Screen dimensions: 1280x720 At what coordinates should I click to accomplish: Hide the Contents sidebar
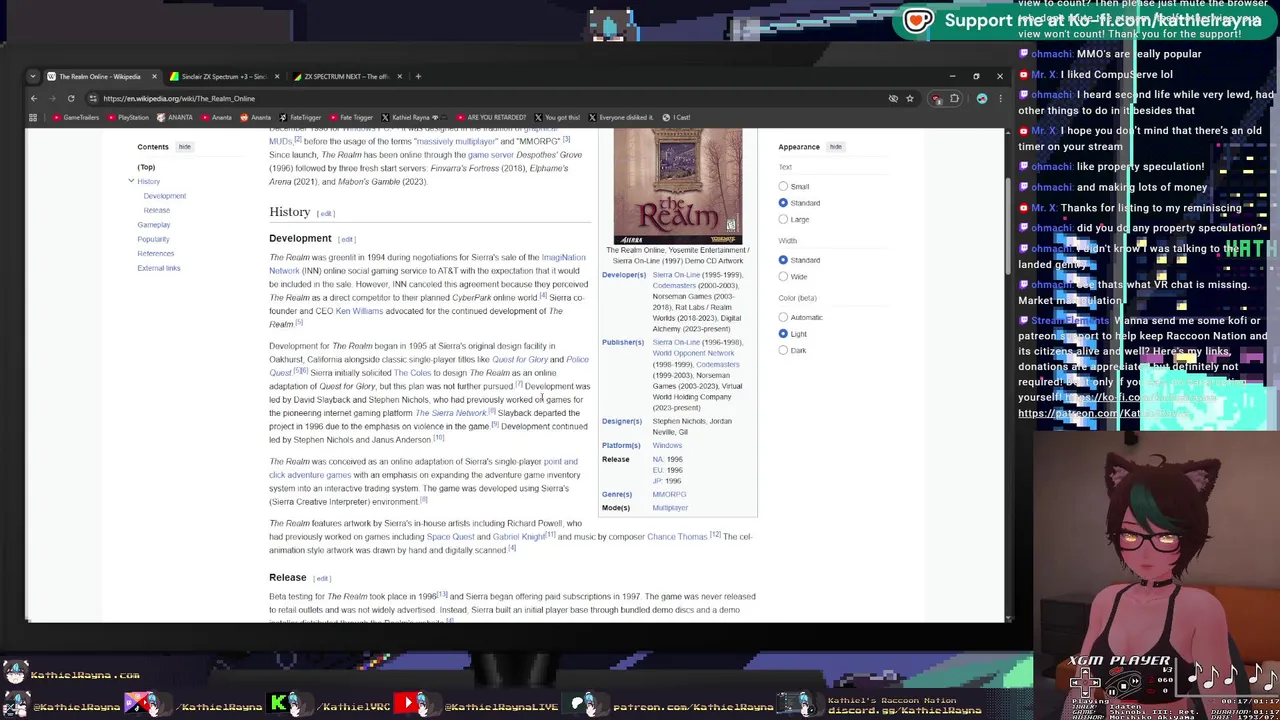coord(184,147)
